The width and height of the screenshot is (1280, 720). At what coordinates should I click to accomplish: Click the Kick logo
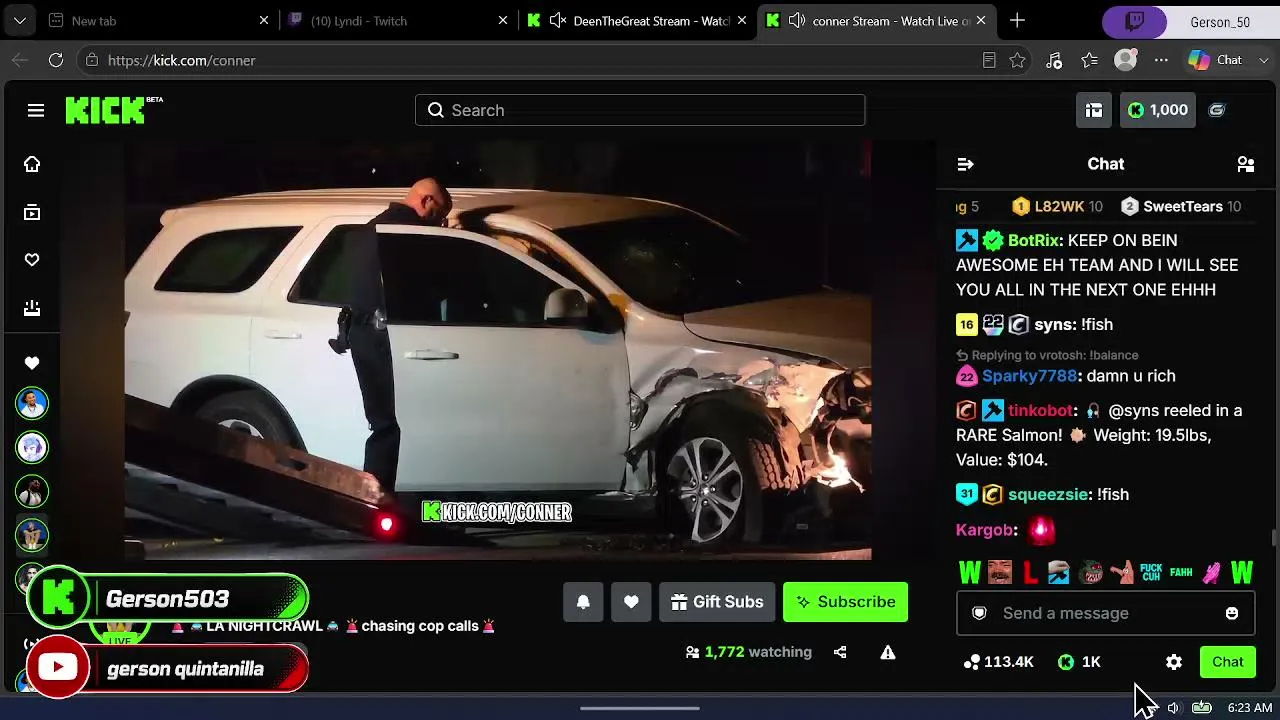(106, 110)
